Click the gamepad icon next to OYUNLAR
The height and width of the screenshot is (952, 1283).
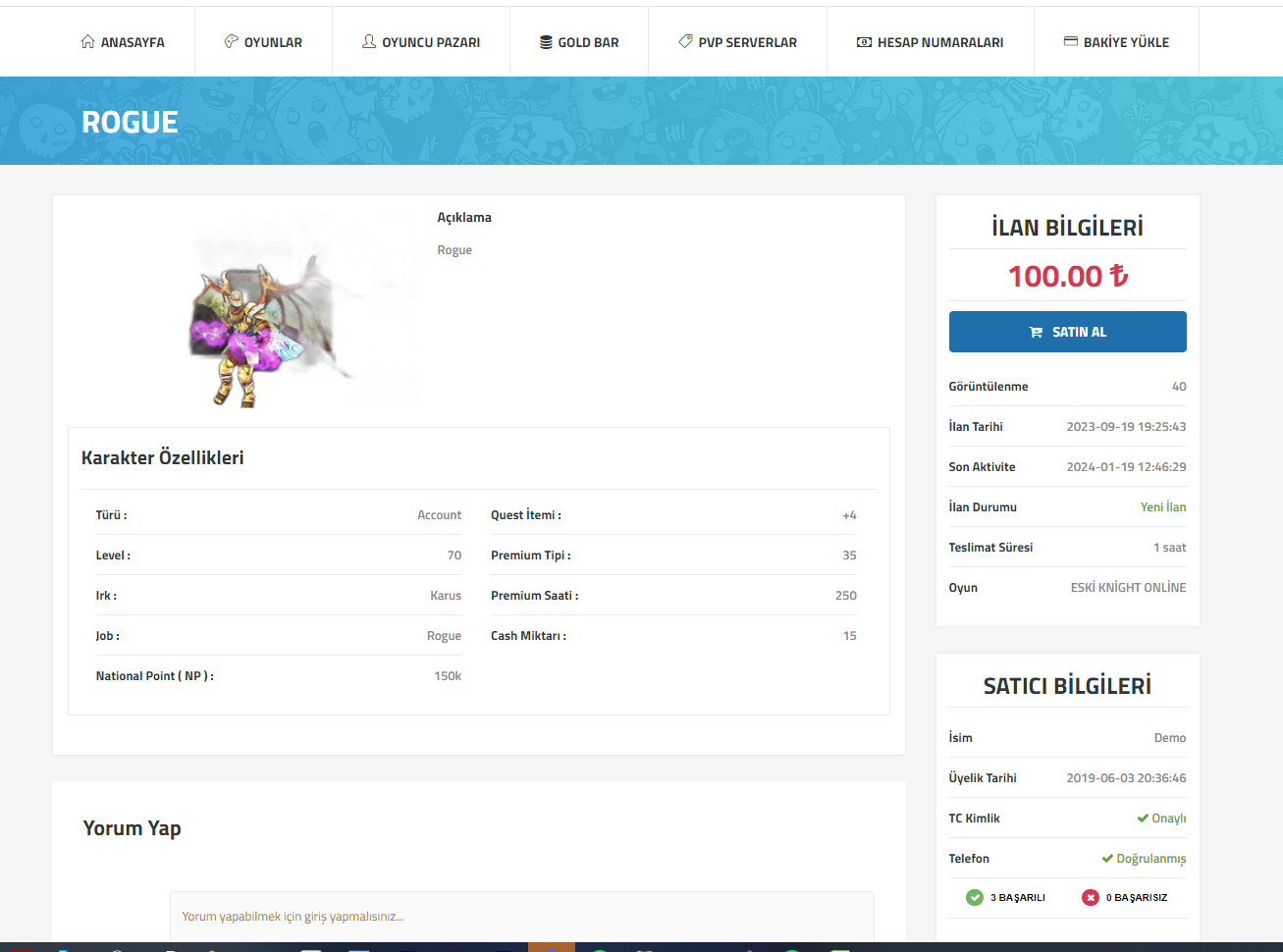click(232, 41)
